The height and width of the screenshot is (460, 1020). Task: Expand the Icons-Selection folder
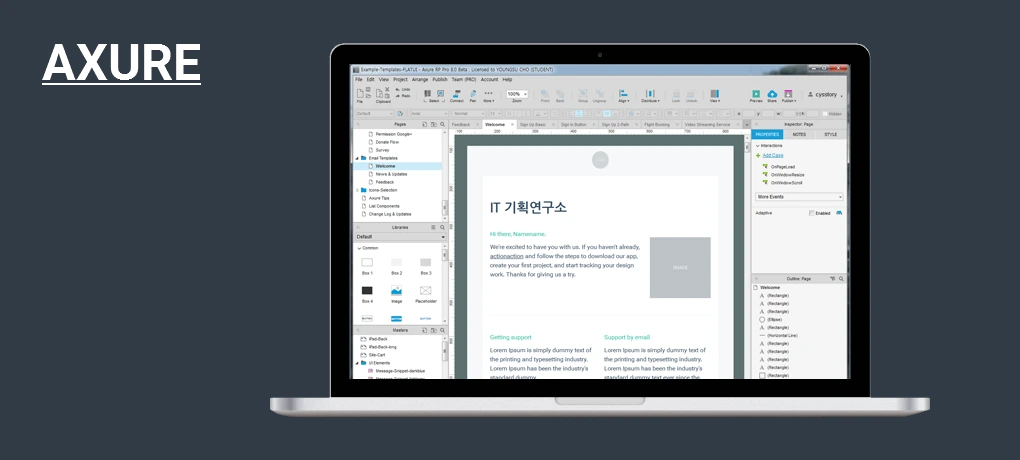click(x=357, y=190)
